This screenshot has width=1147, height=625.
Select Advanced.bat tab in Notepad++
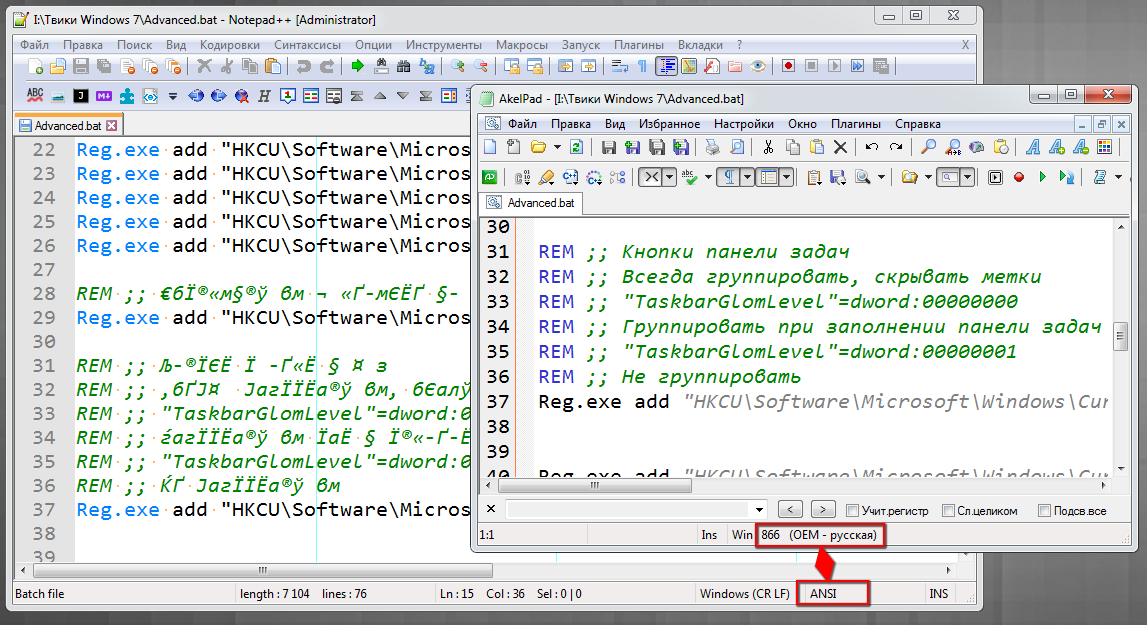[68, 126]
